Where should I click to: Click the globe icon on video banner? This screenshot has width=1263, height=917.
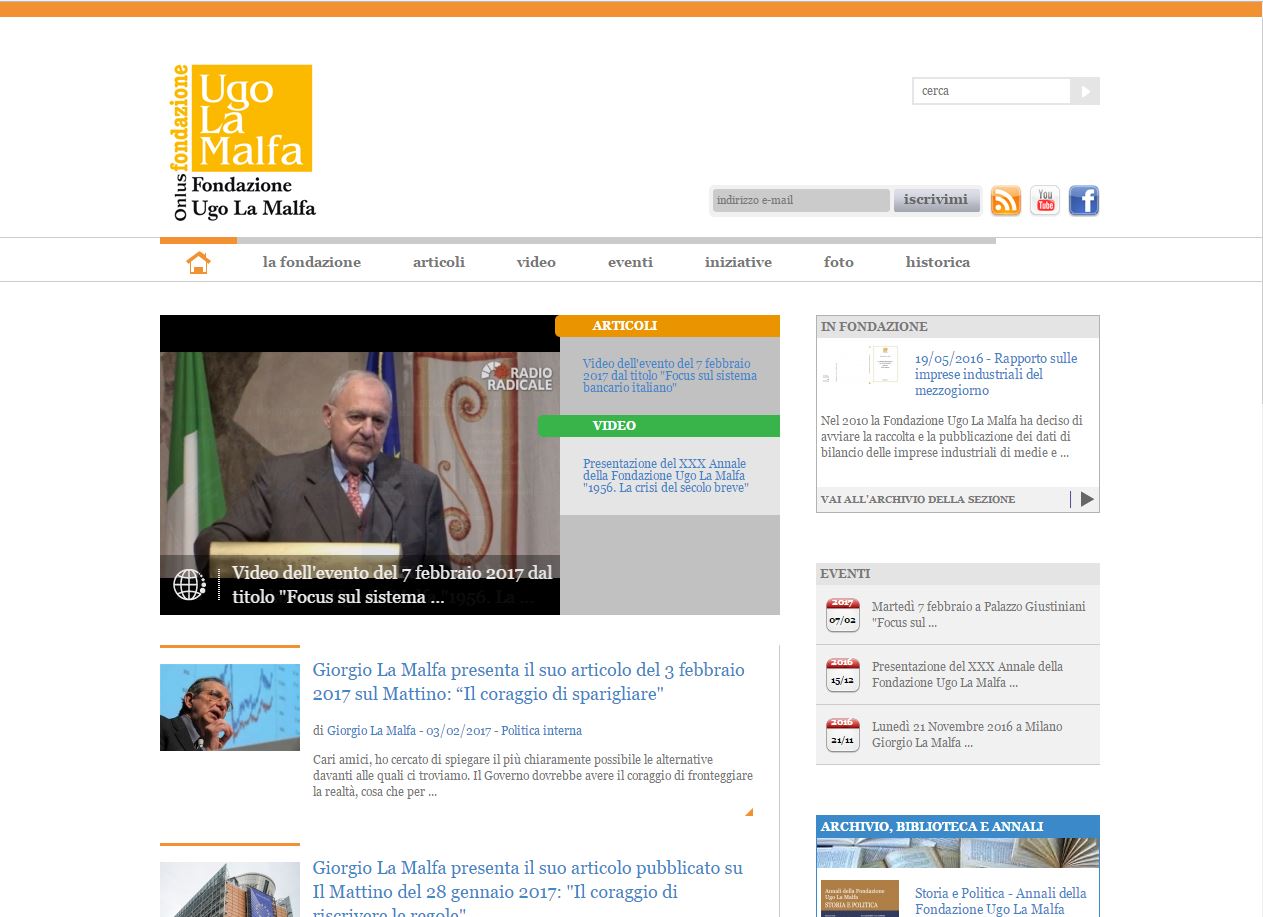[189, 584]
